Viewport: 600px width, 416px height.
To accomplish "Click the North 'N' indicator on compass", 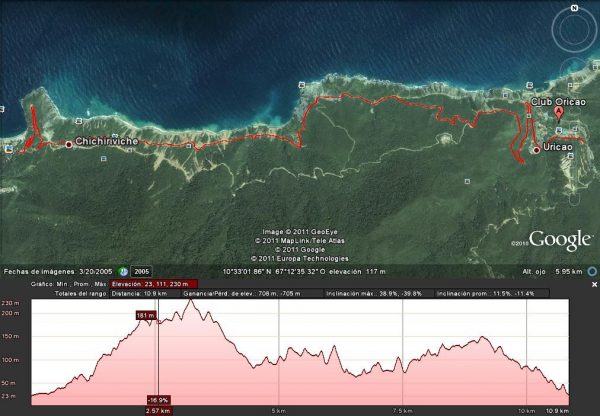I will (572, 6).
